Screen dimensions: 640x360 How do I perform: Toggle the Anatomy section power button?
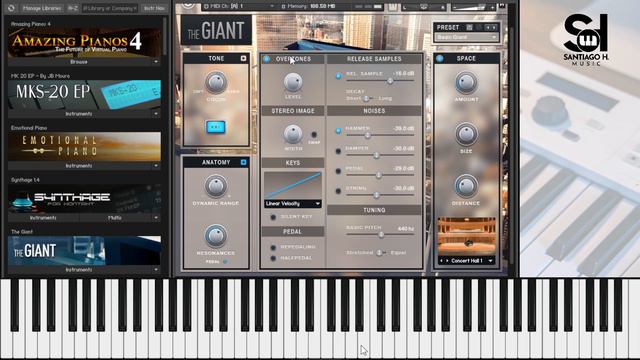(243, 162)
